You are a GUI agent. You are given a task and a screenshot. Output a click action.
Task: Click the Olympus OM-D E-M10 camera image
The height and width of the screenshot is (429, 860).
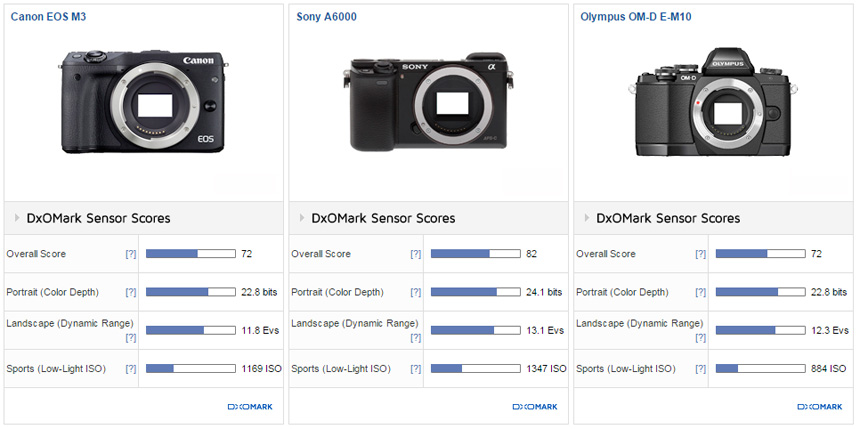(x=712, y=102)
